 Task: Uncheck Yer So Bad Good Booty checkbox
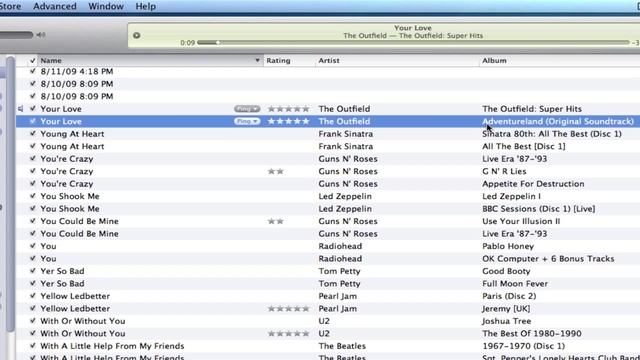point(33,271)
